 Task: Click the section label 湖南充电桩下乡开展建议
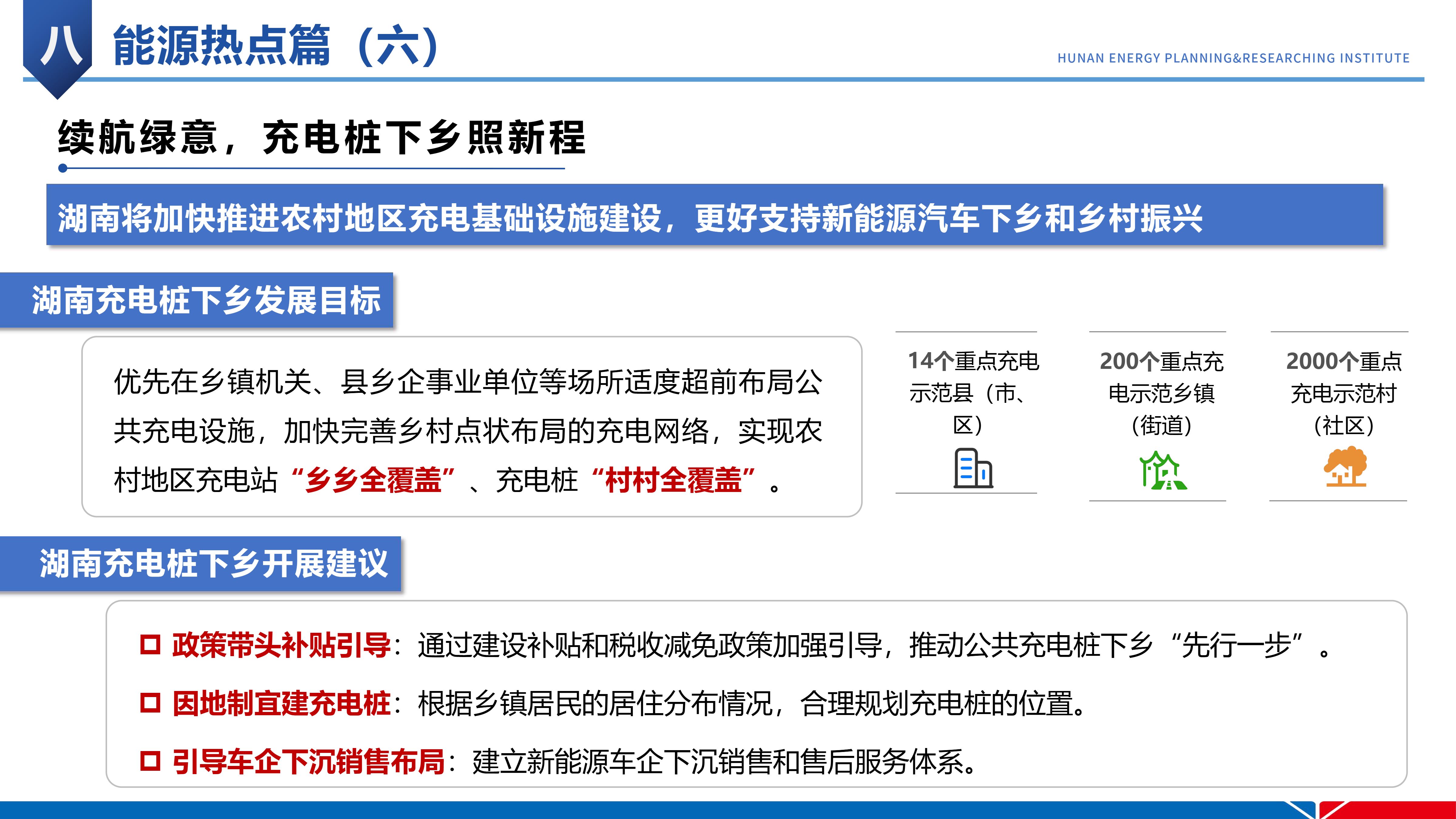201,564
